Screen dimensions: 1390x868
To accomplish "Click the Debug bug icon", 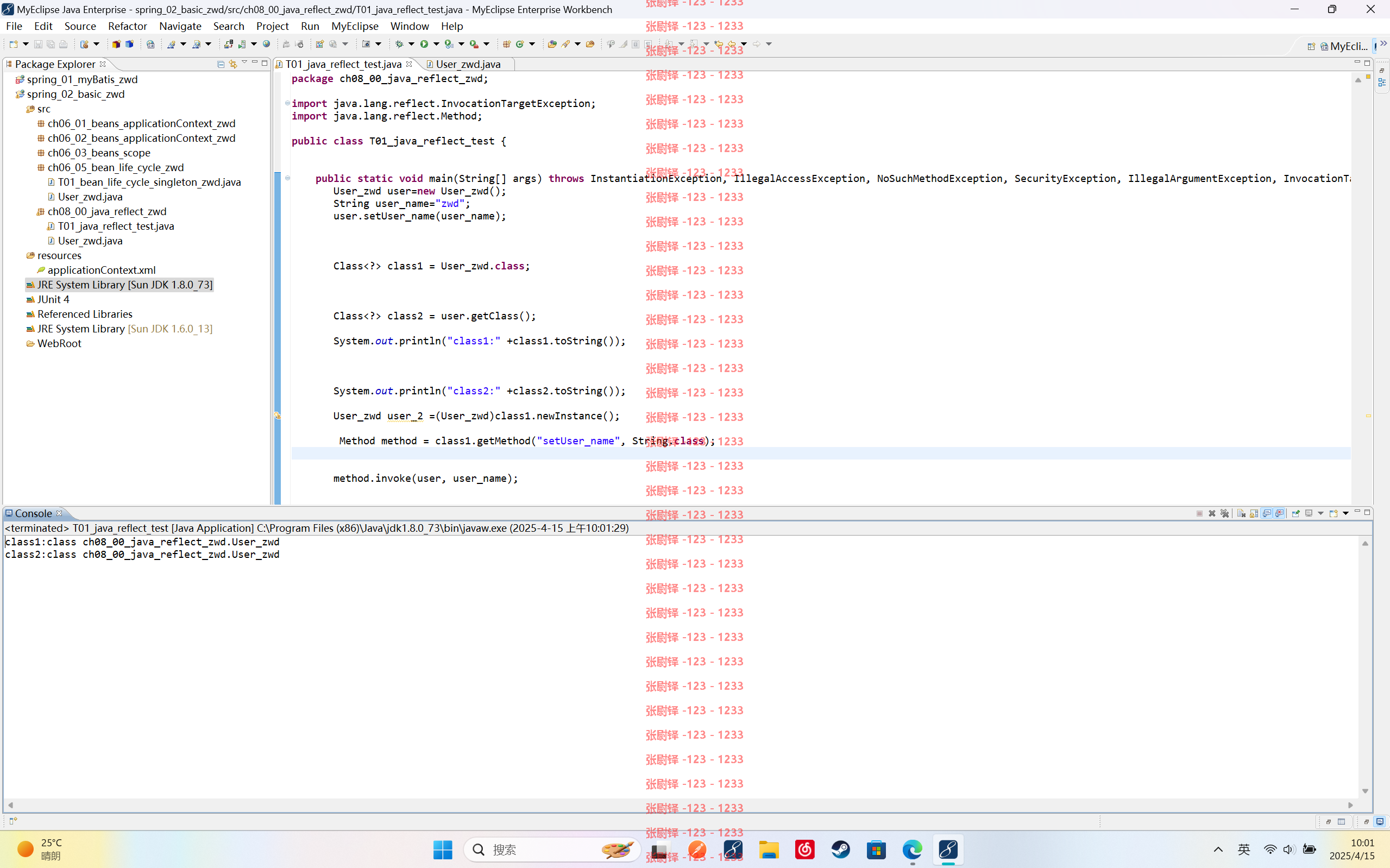I will (x=399, y=44).
